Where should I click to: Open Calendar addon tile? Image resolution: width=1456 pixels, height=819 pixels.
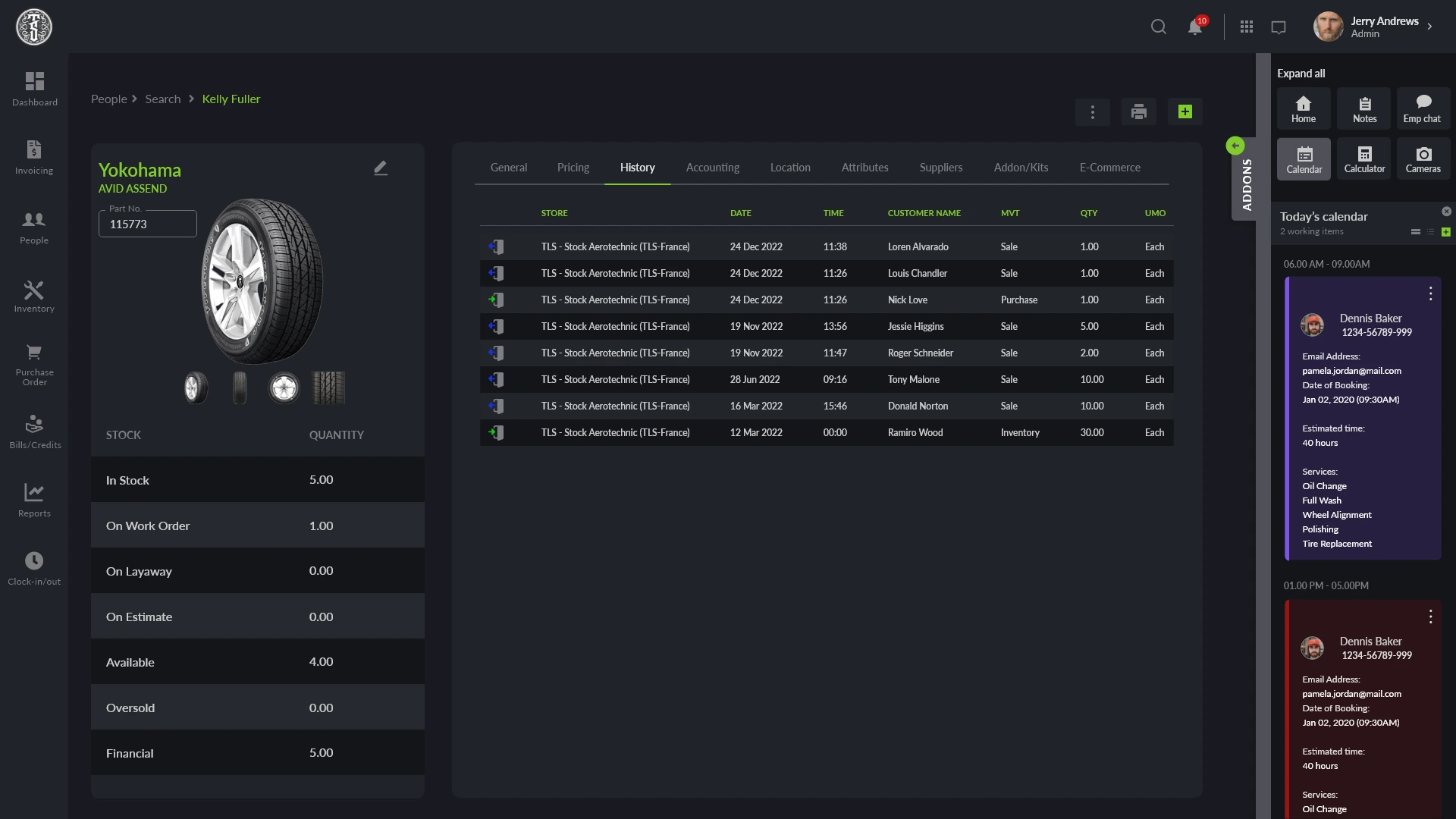point(1304,159)
